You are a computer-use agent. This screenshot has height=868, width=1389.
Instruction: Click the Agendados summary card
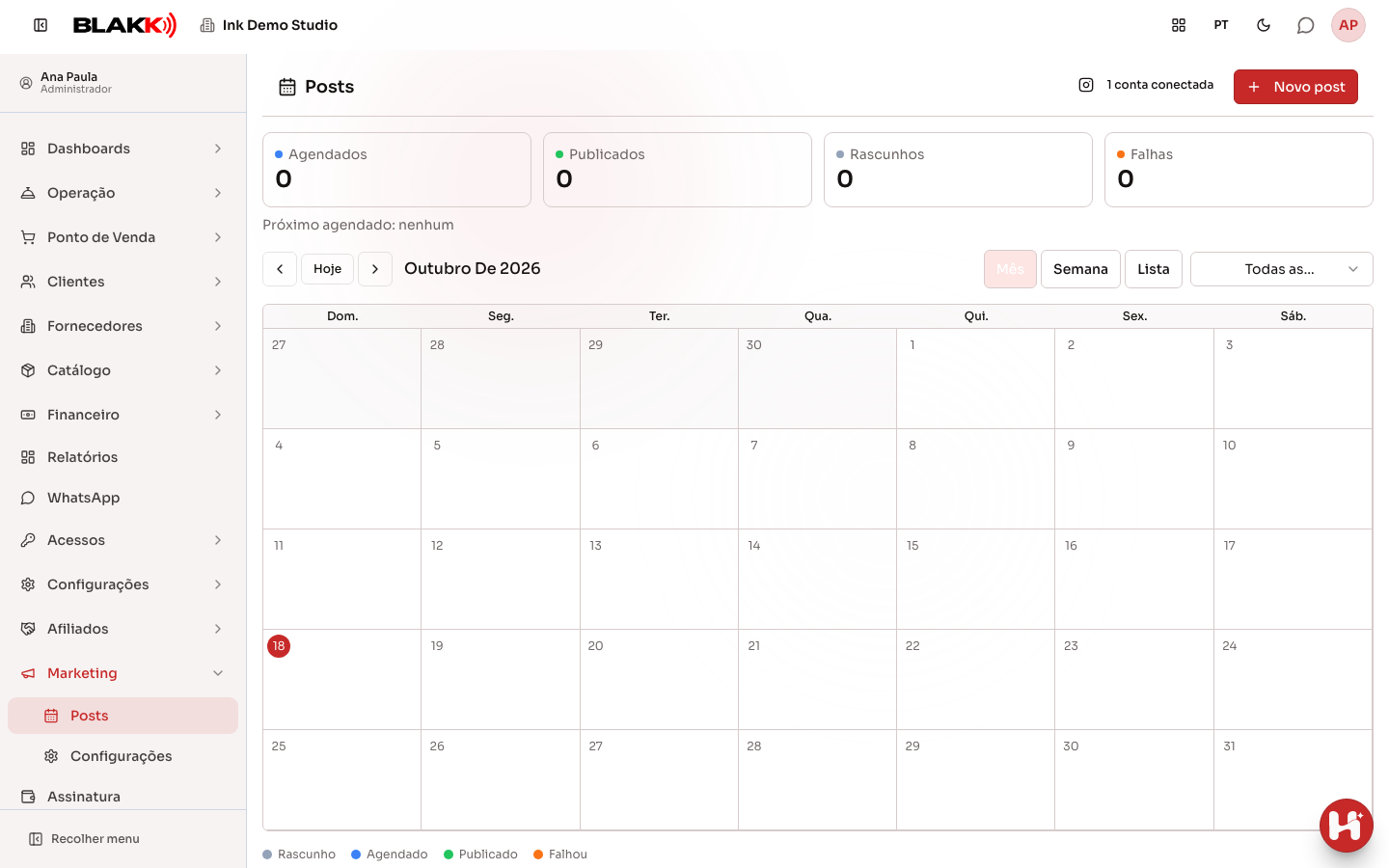click(x=396, y=170)
